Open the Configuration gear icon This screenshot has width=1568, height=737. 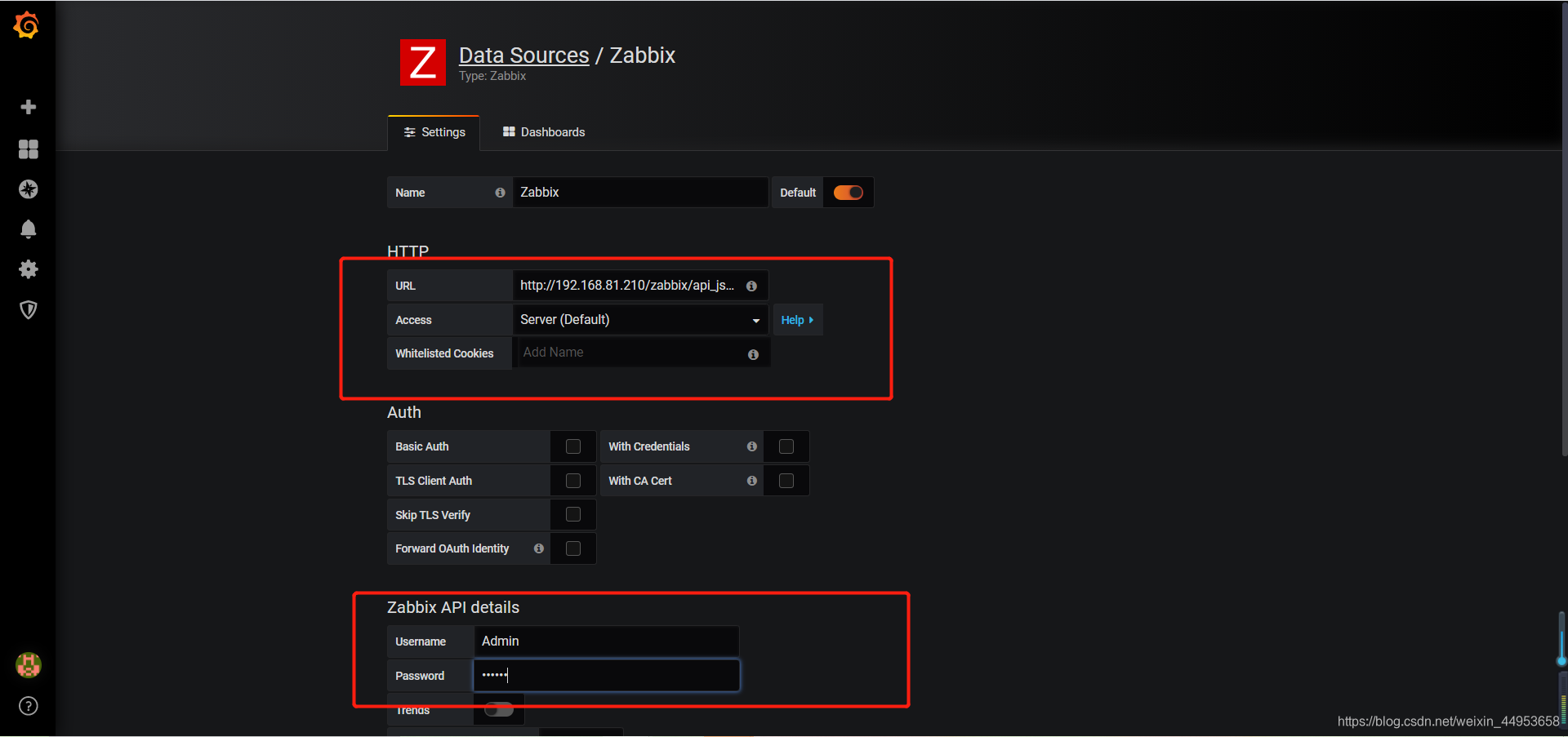click(x=29, y=269)
